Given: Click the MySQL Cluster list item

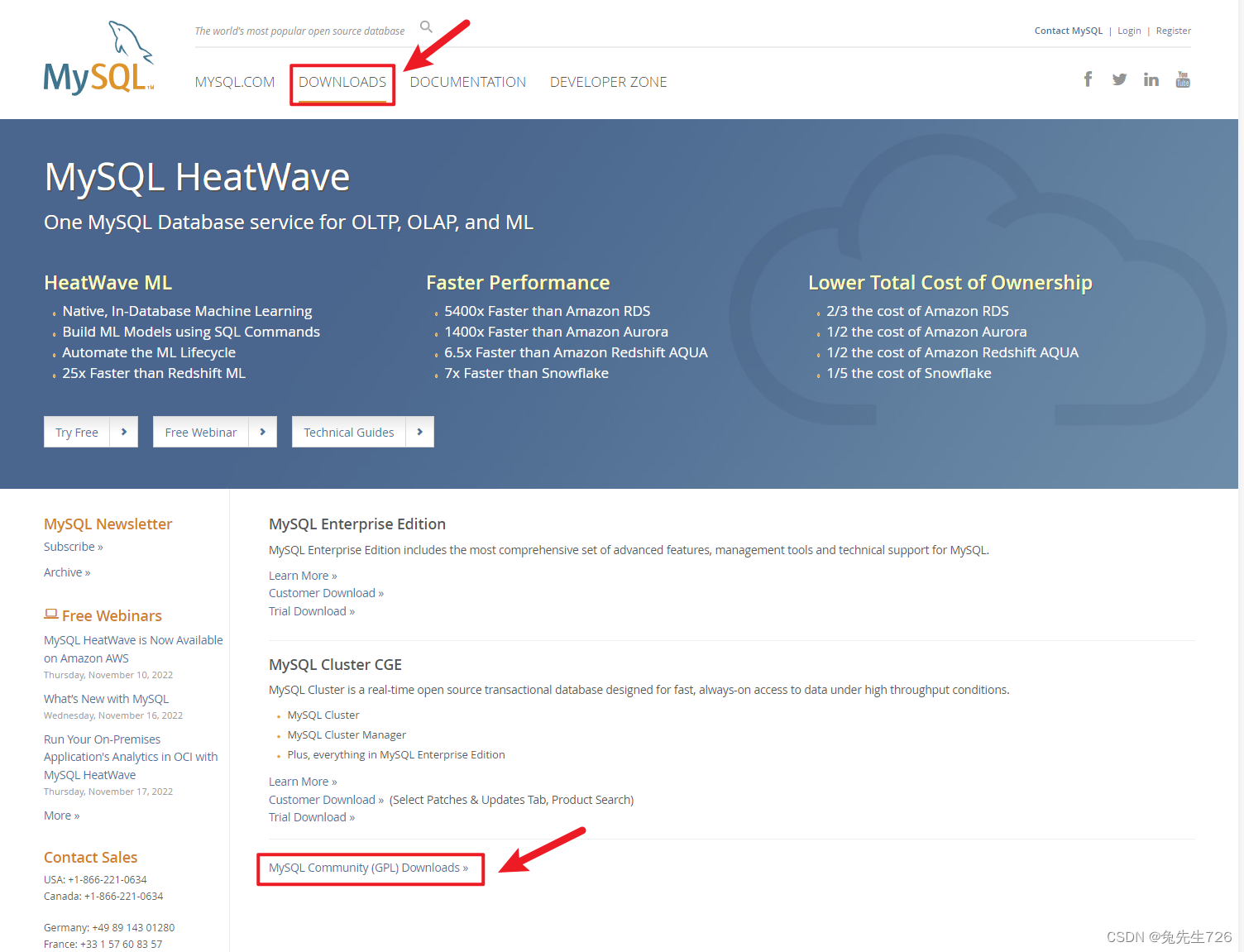Looking at the screenshot, I should click(x=323, y=715).
